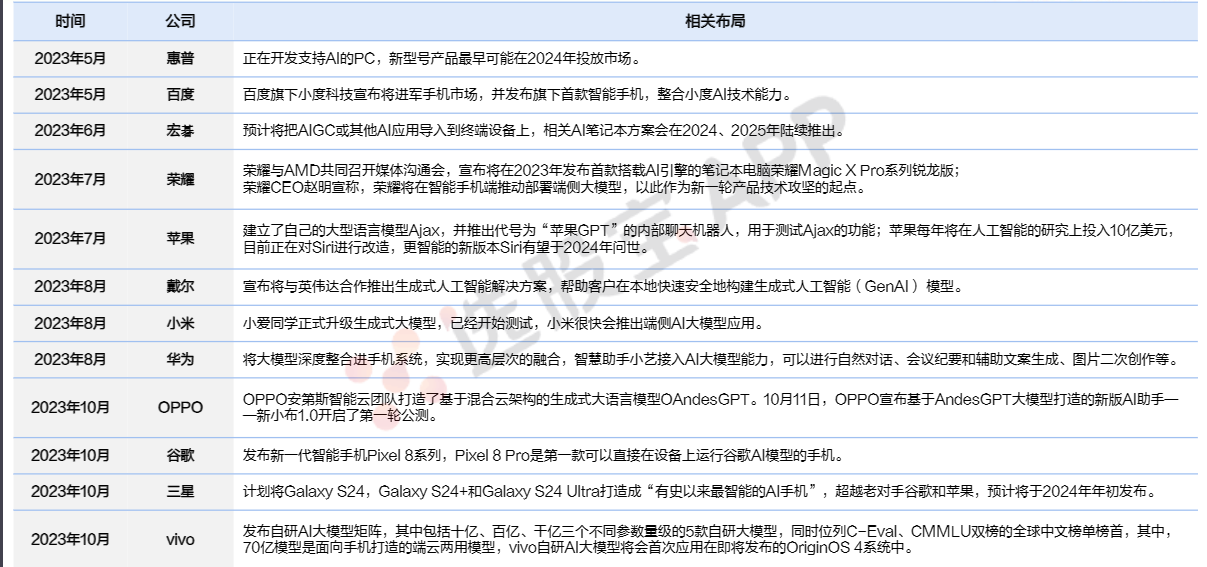The image size is (1207, 567).
Task: Click the 公司 column header
Action: [x=180, y=21]
